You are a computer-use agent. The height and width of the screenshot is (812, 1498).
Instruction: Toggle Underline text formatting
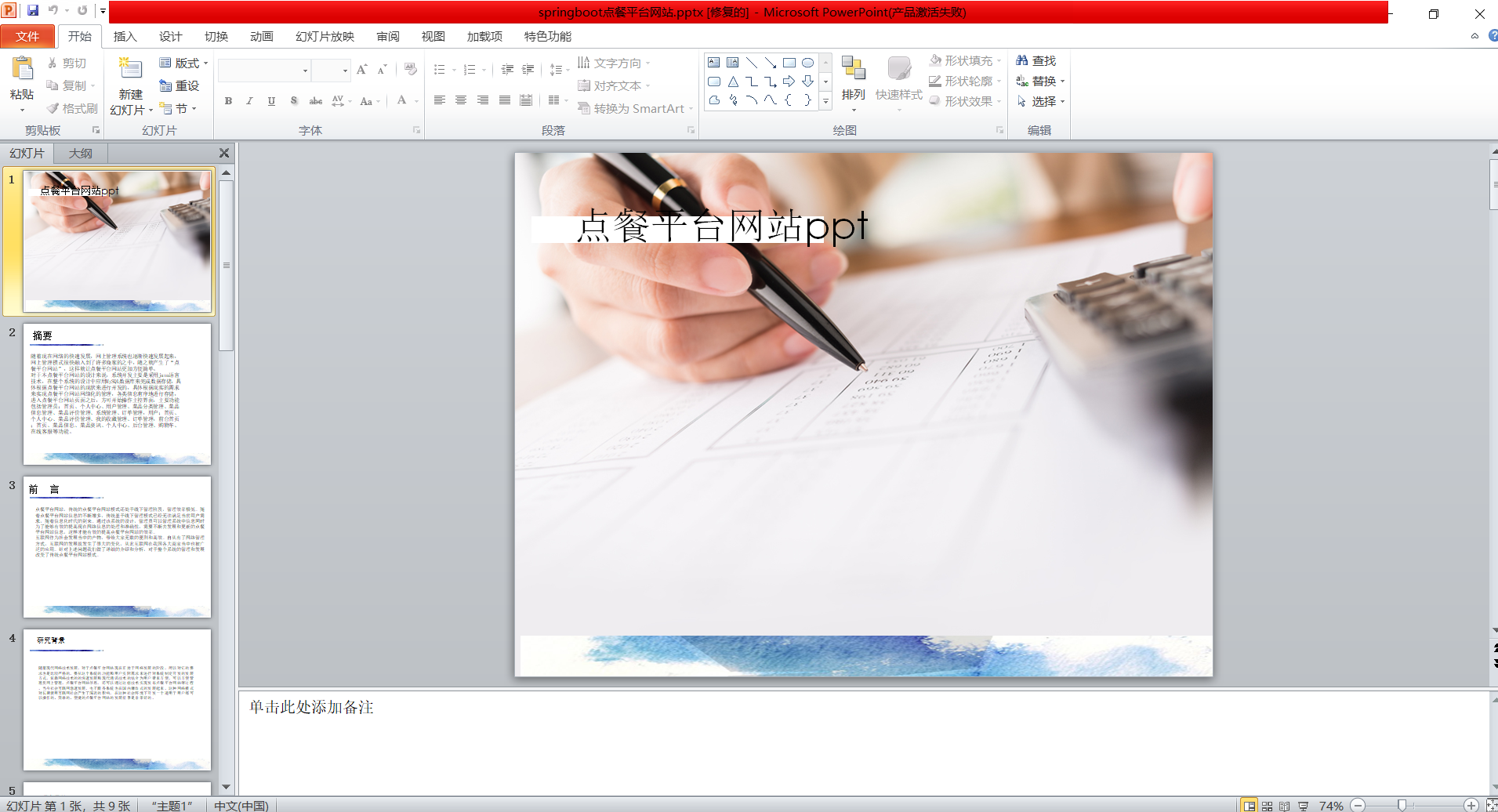[271, 101]
